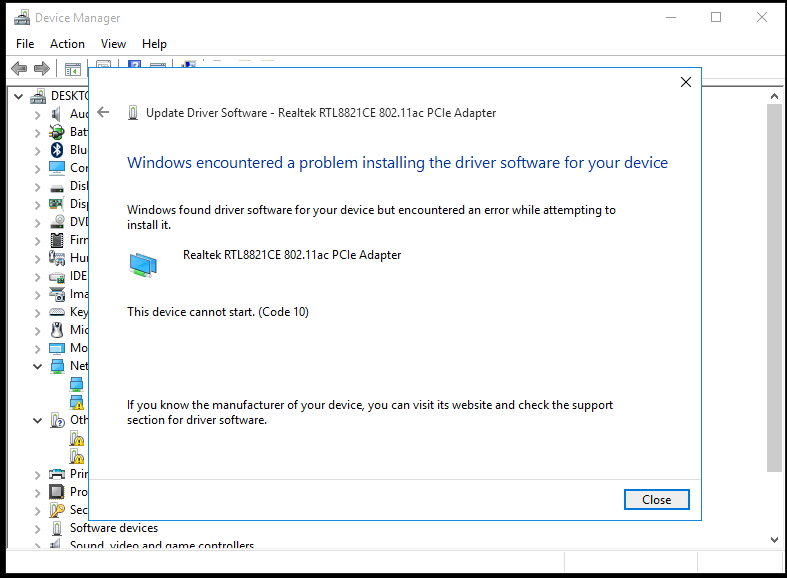Select the Network adapters category icon
787x578 pixels.
point(57,366)
